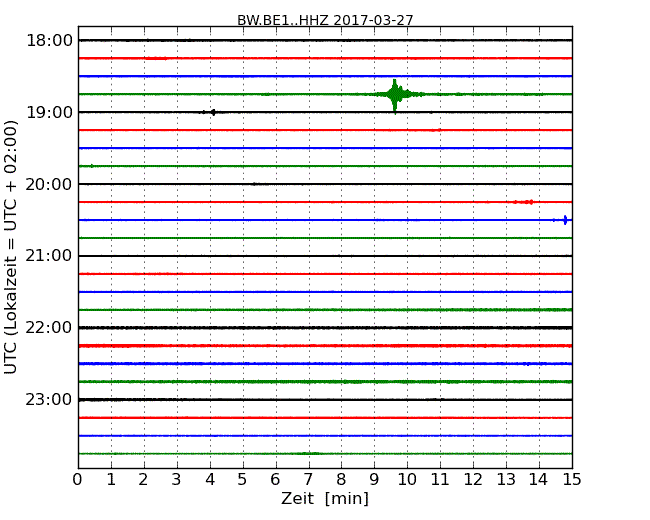
Task: Click the blue spike near minute 15
Action: coord(565,220)
